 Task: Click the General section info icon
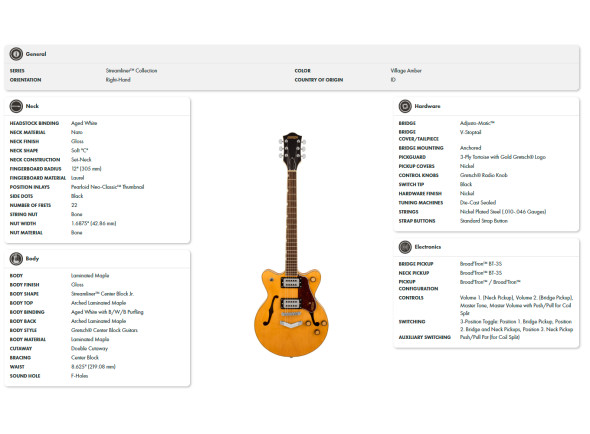point(16,54)
